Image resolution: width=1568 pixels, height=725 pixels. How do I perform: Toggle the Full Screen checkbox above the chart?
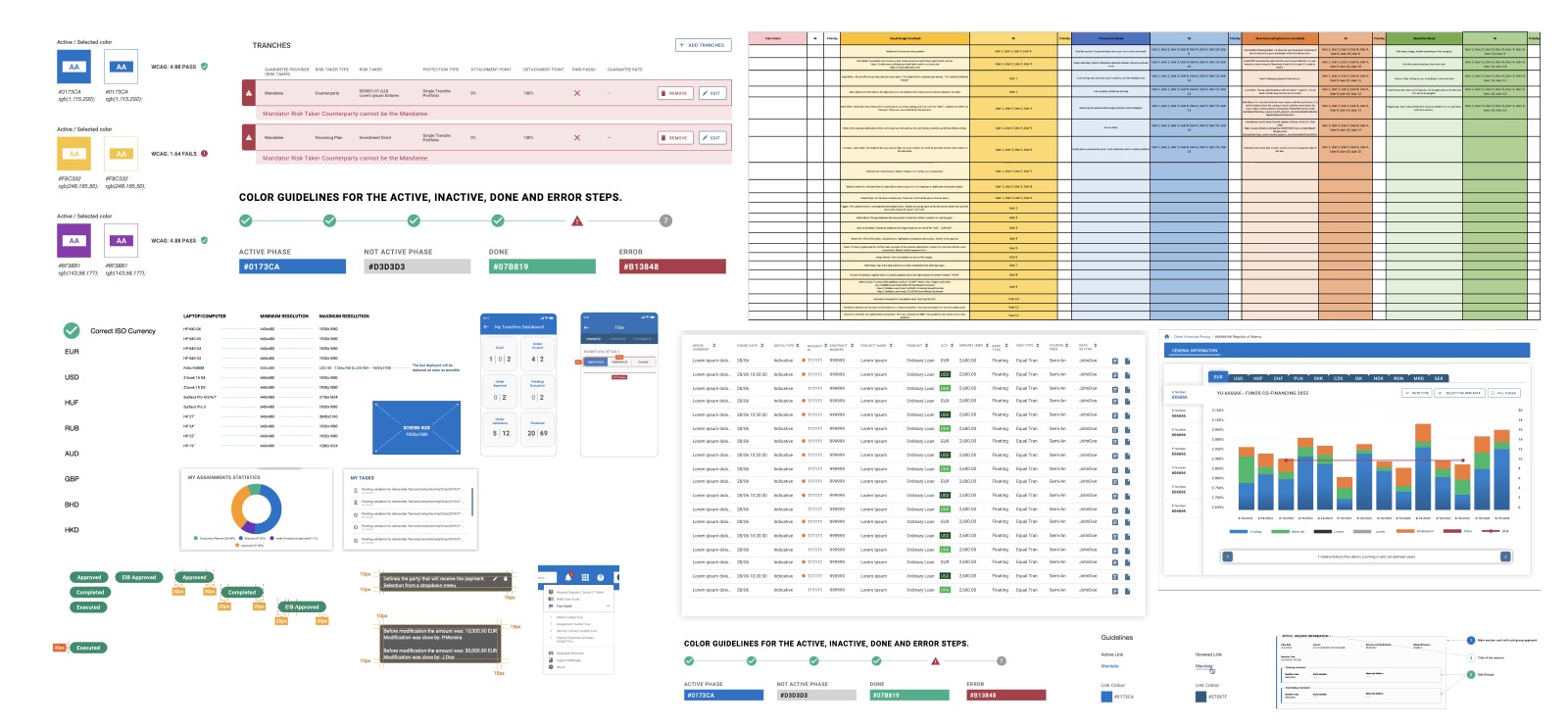pyautogui.click(x=1503, y=393)
